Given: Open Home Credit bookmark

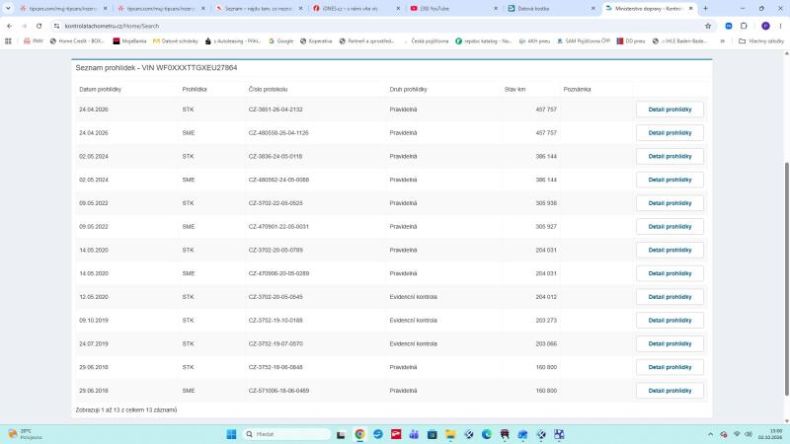Looking at the screenshot, I should 77,41.
